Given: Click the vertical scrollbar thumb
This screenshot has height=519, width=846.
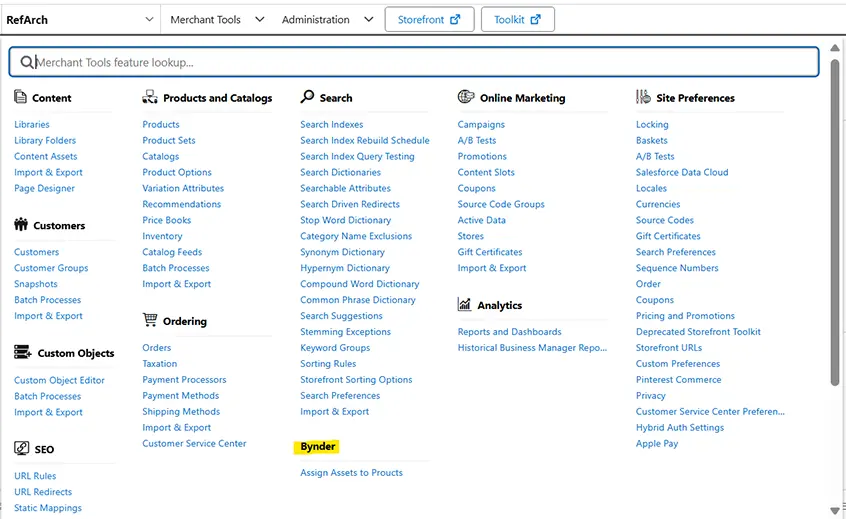Looking at the screenshot, I should 835,221.
